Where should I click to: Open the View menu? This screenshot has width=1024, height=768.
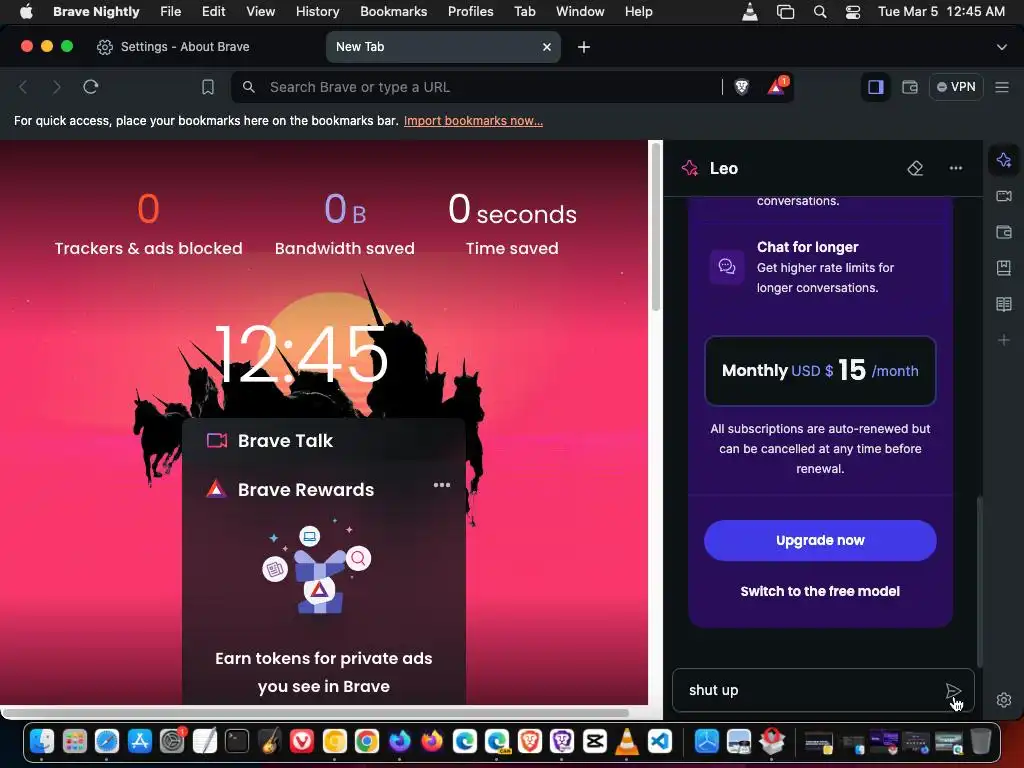pos(260,11)
